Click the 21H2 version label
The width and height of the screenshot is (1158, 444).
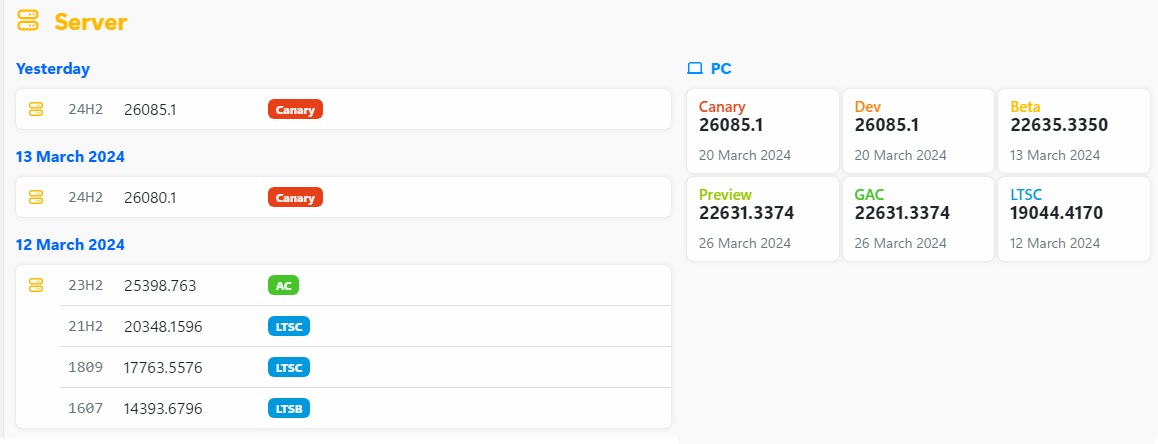[86, 326]
